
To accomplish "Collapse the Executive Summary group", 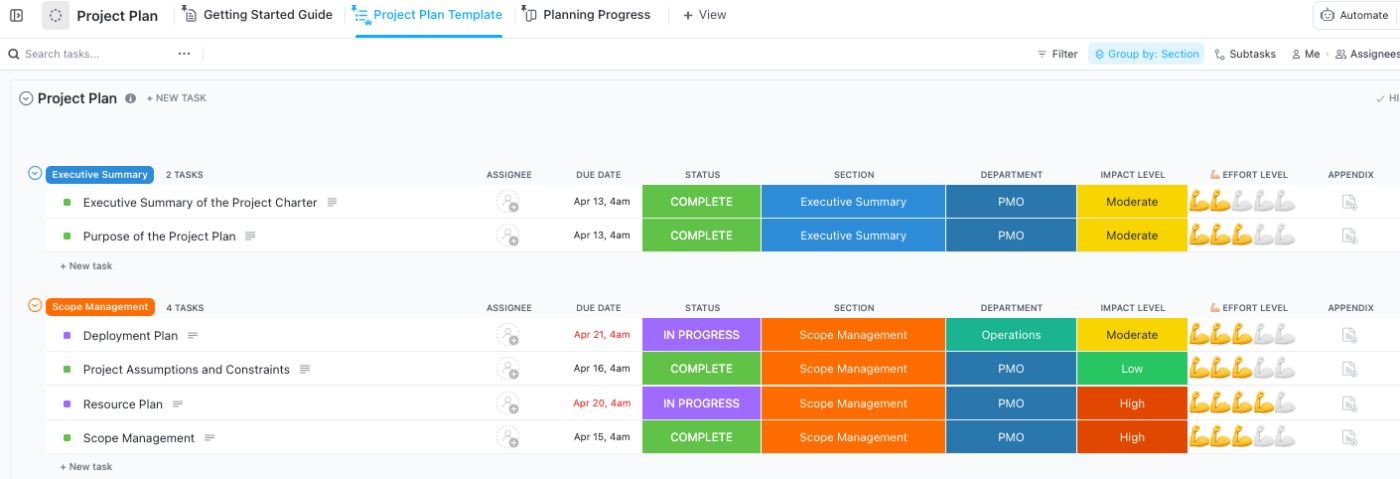I will 35,174.
